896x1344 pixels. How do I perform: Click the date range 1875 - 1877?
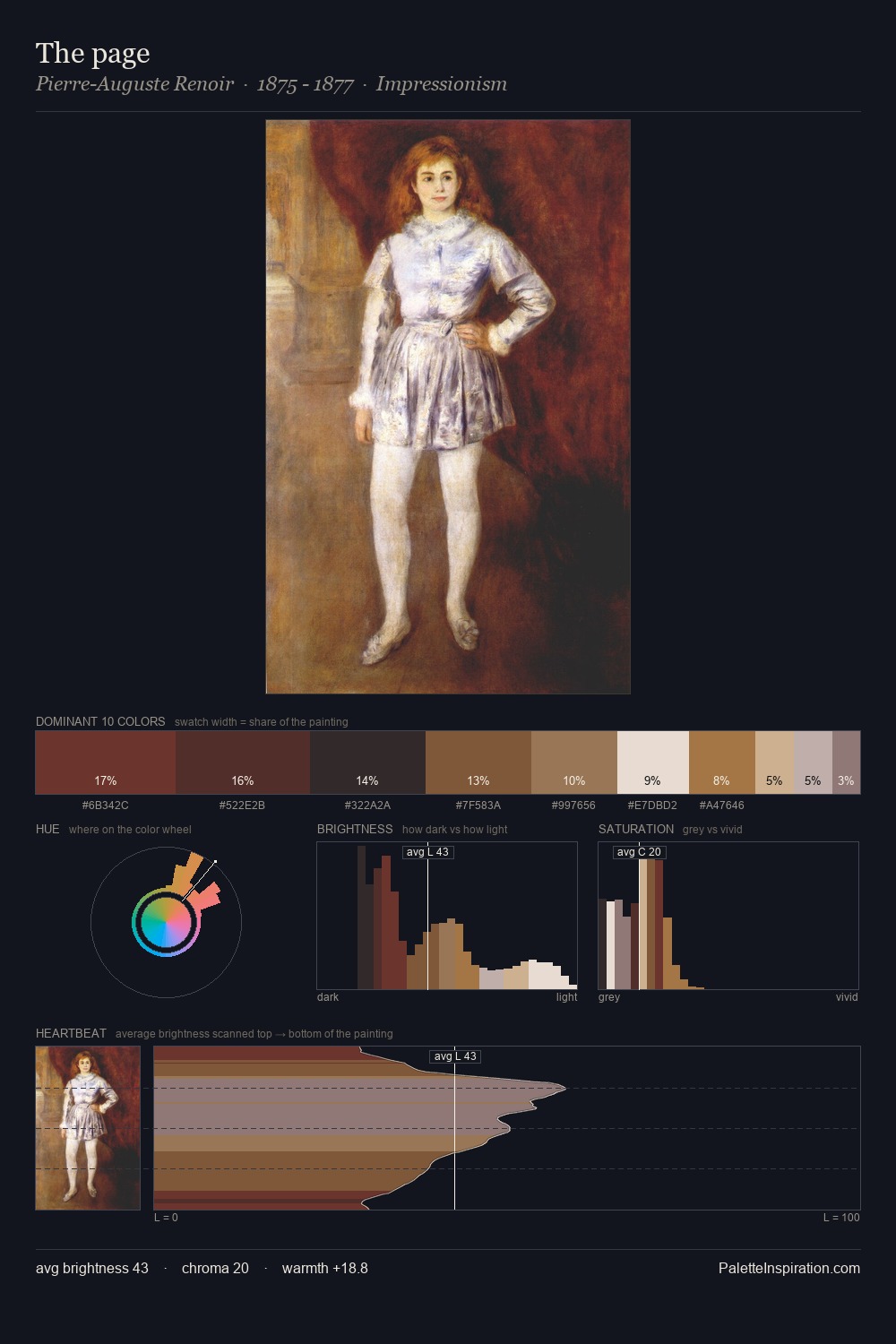(305, 84)
